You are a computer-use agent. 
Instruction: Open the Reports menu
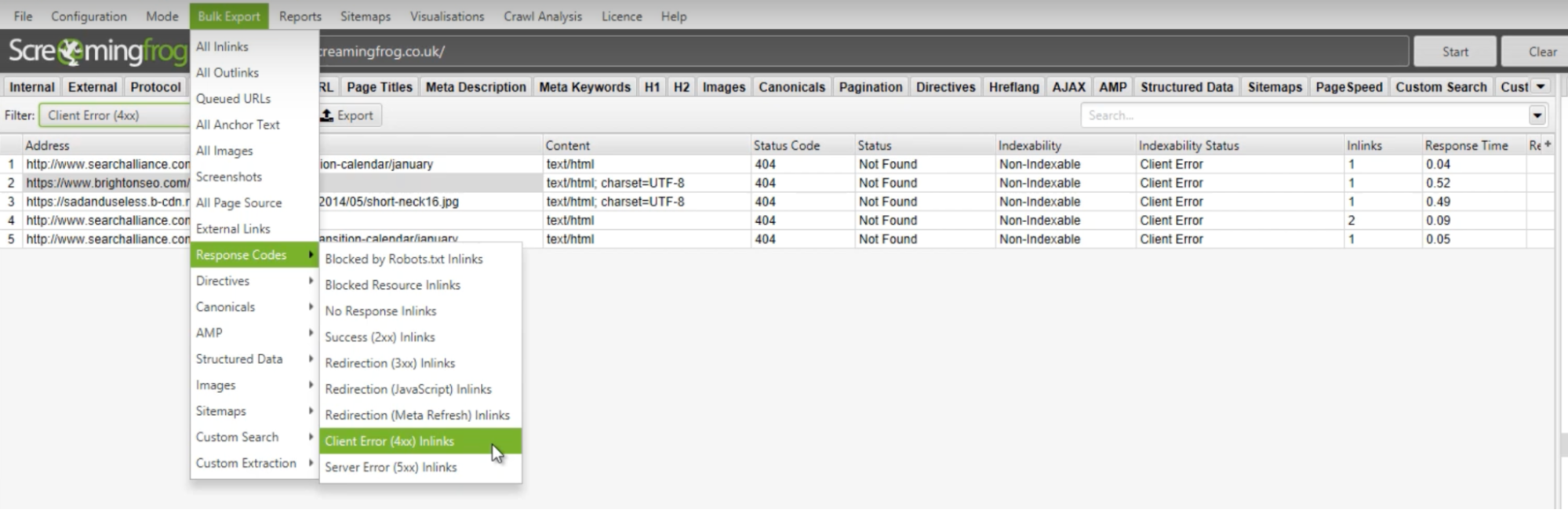pyautogui.click(x=300, y=16)
